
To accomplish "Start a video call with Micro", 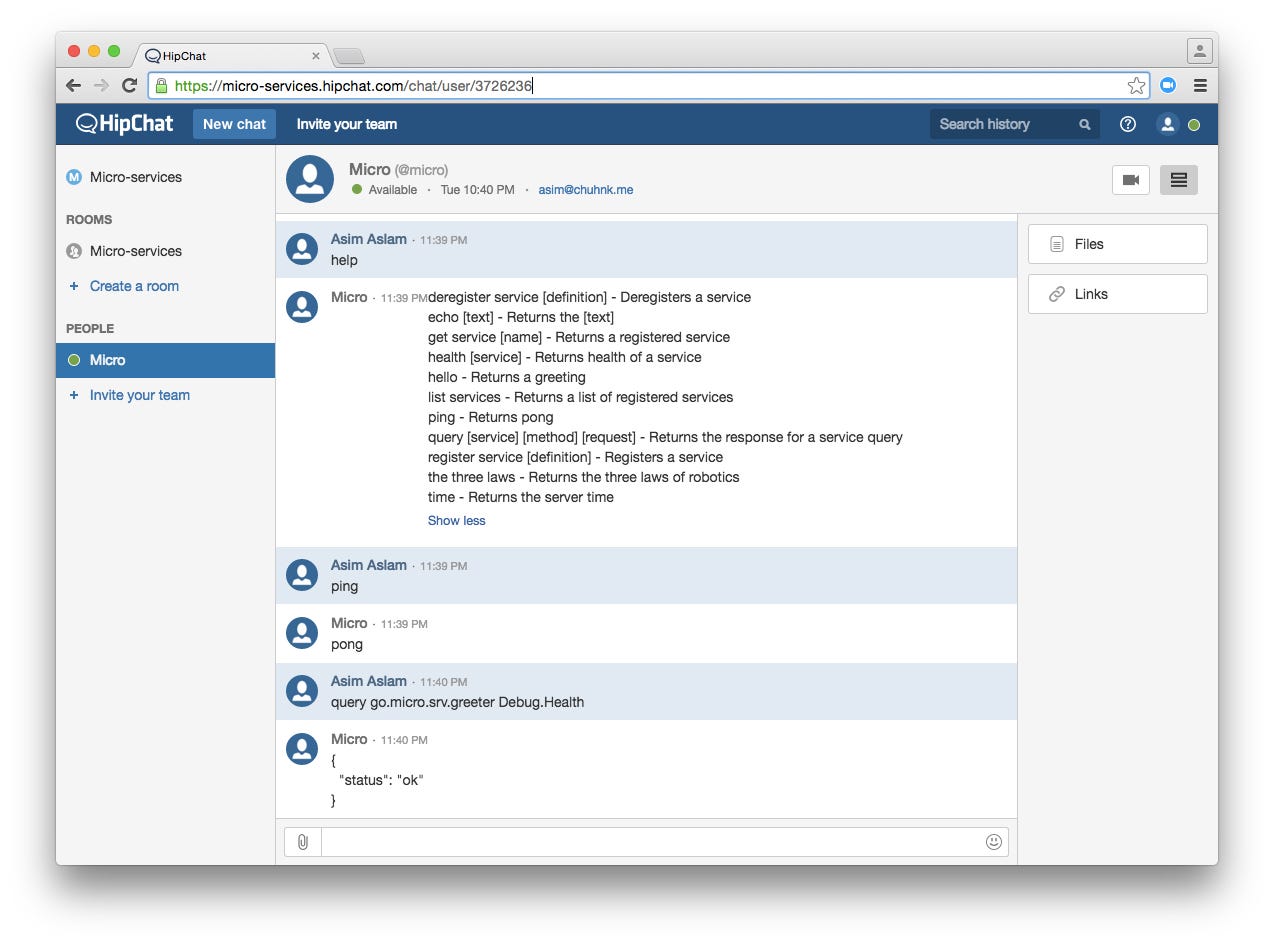I will [x=1131, y=180].
